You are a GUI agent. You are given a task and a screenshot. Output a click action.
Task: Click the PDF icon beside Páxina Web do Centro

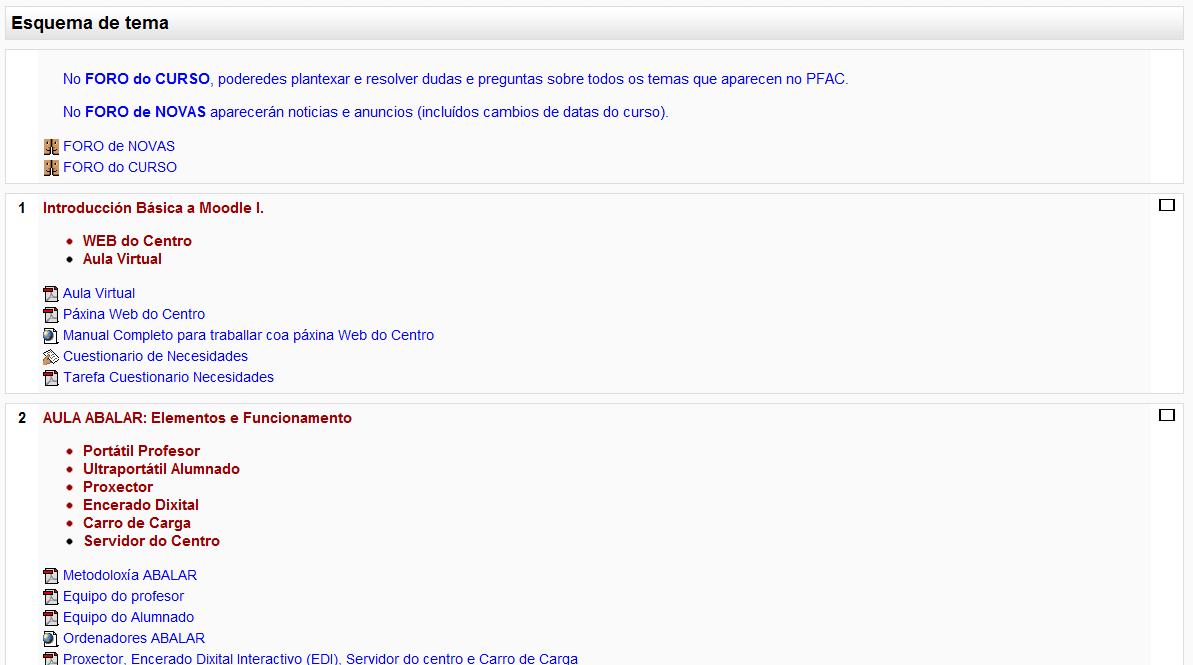tap(51, 315)
